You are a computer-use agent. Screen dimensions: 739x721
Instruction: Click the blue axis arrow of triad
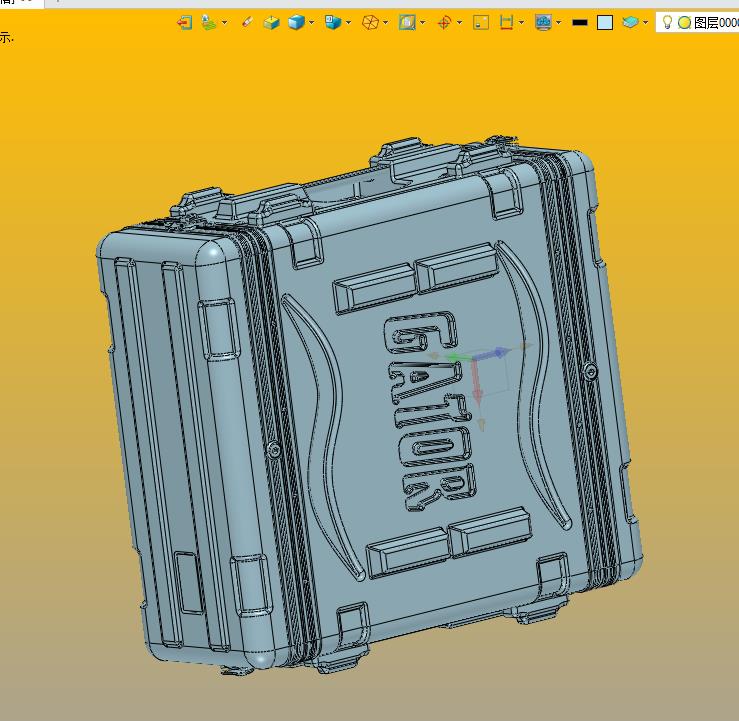pos(493,353)
